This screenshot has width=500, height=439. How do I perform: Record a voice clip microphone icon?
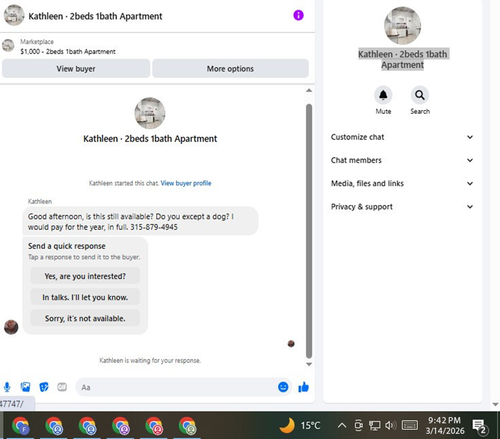point(7,387)
